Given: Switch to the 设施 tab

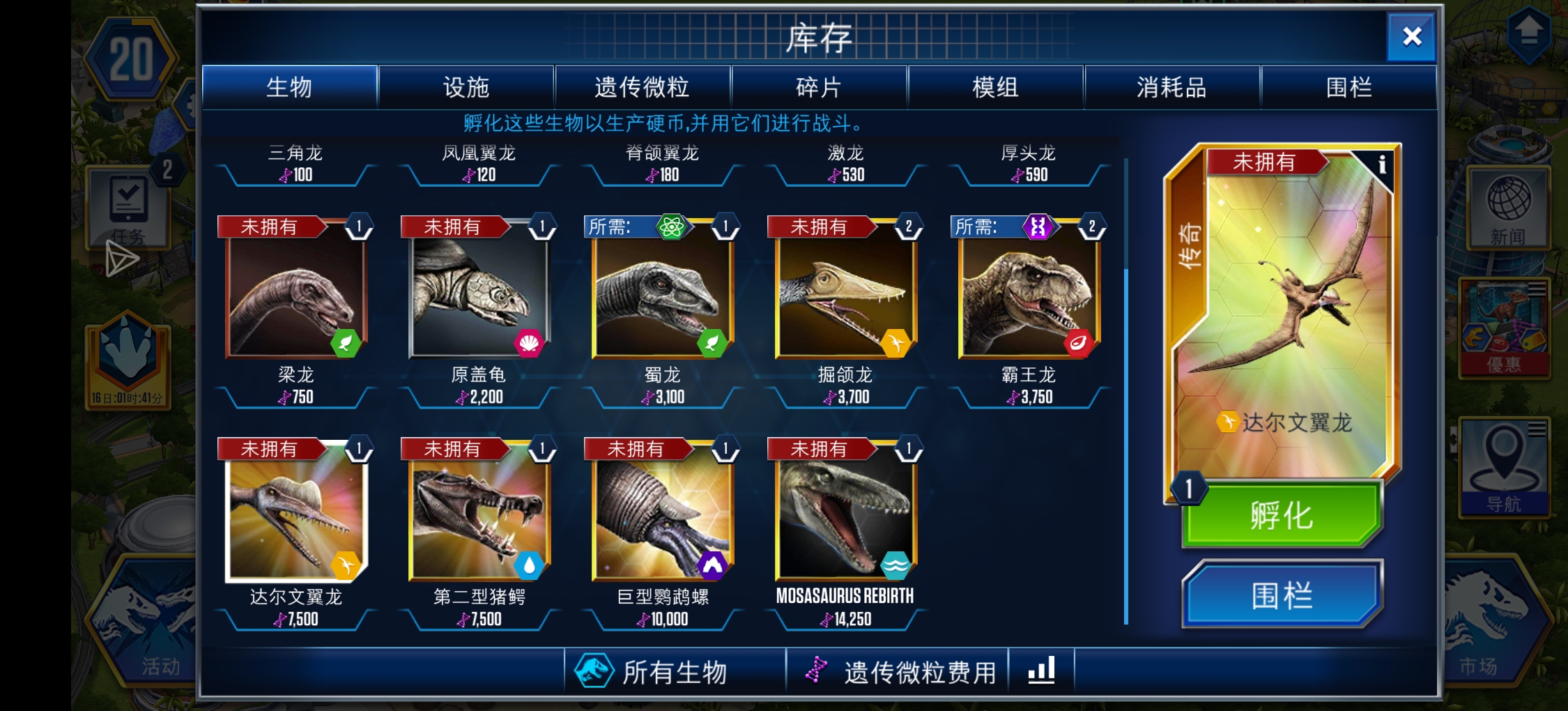Looking at the screenshot, I should 466,87.
